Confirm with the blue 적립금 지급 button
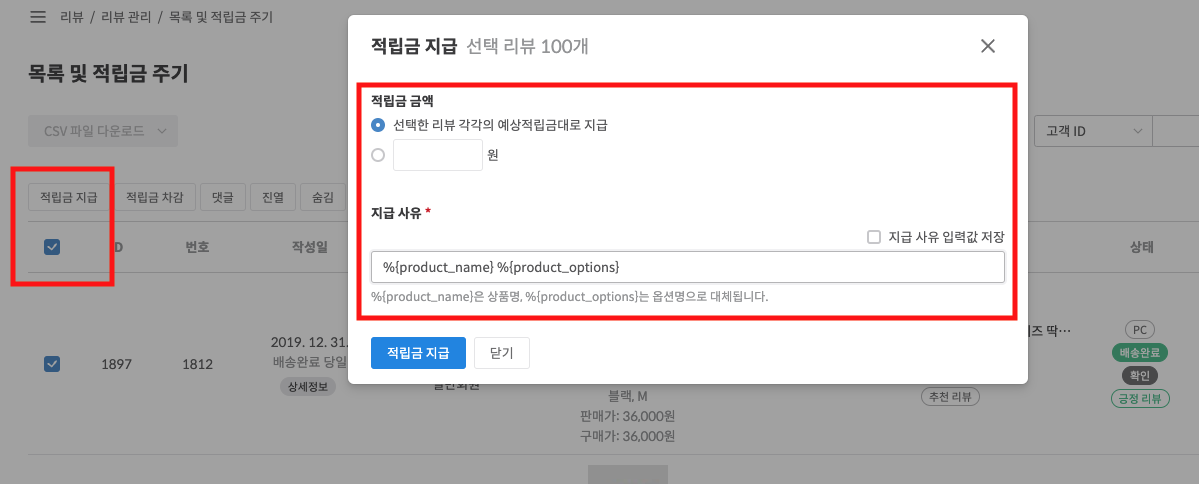Image resolution: width=1199 pixels, height=484 pixels. (x=418, y=352)
